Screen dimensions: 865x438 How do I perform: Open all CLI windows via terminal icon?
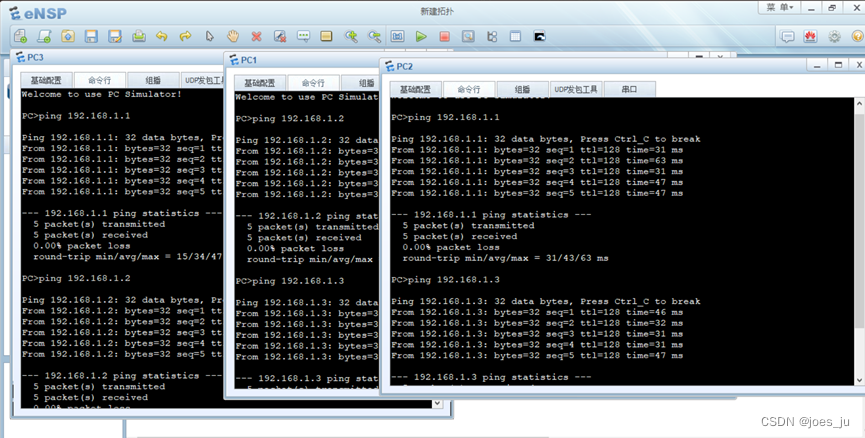[540, 36]
